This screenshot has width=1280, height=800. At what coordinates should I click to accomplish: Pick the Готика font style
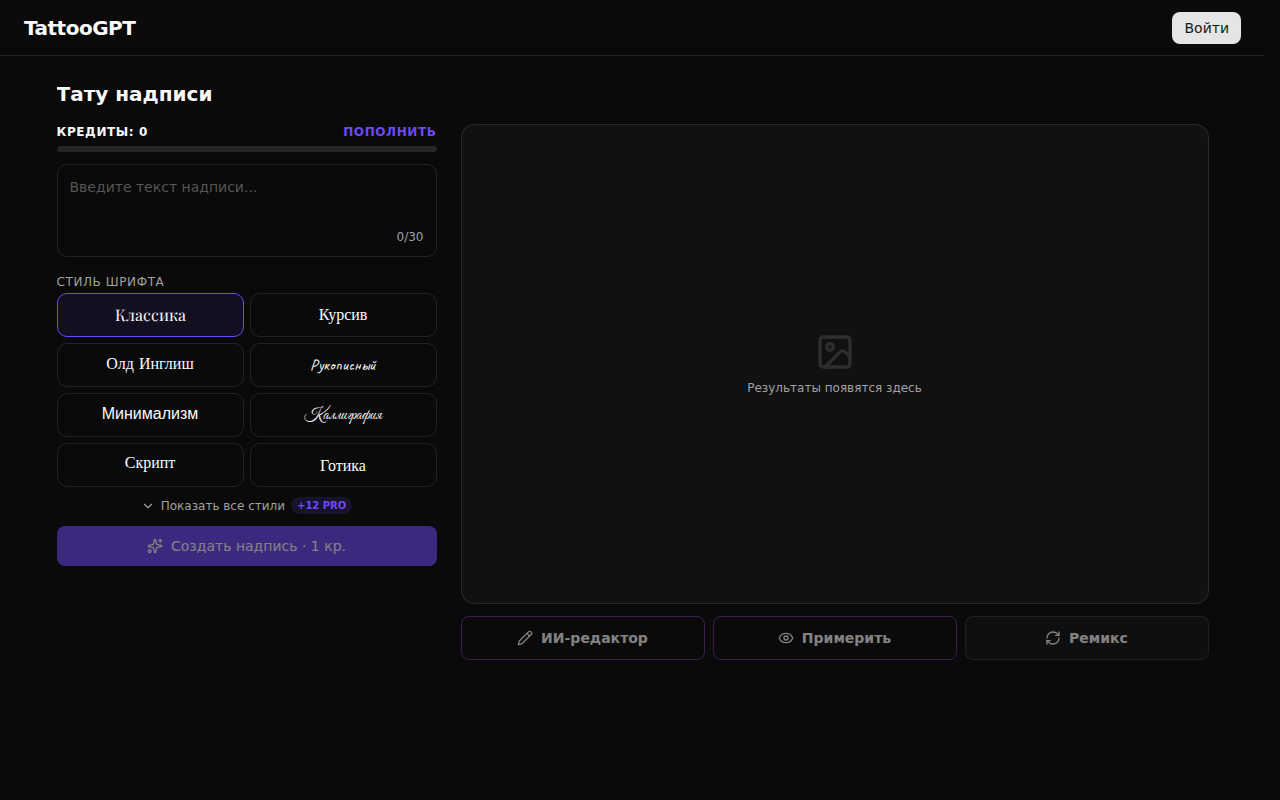[343, 465]
